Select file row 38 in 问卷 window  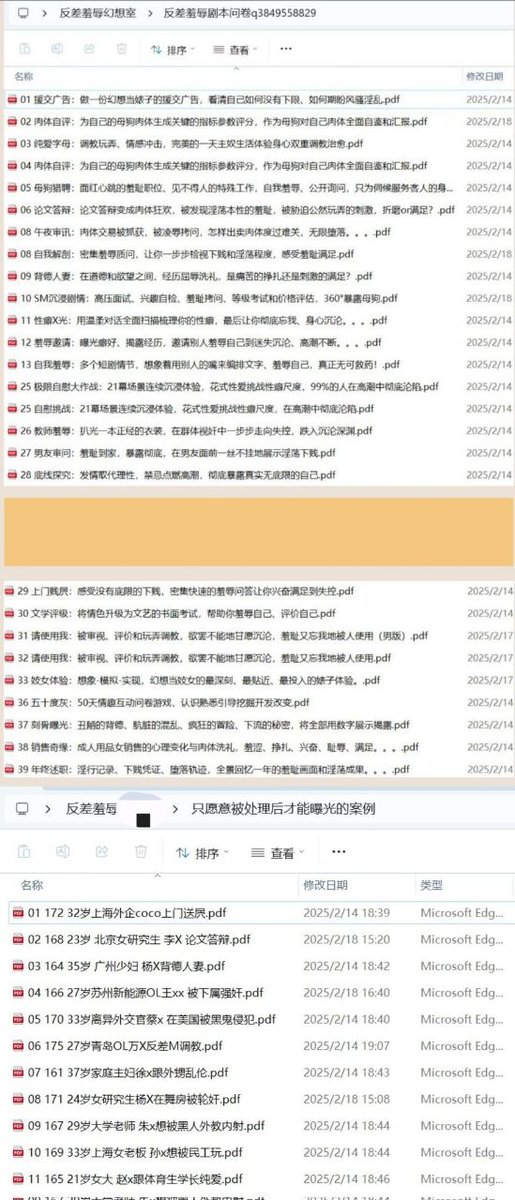coord(258,746)
